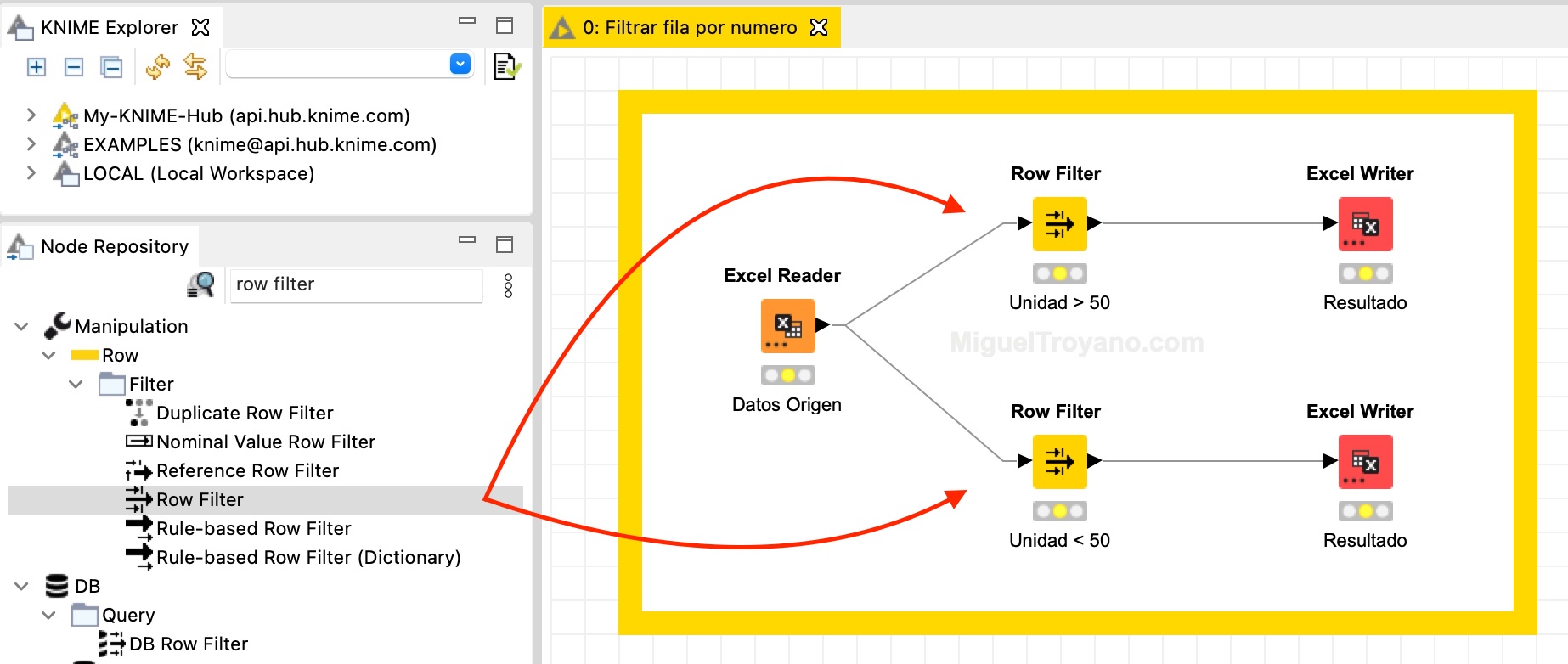
Task: Click the status traffic light under Excel Reader
Action: point(787,375)
